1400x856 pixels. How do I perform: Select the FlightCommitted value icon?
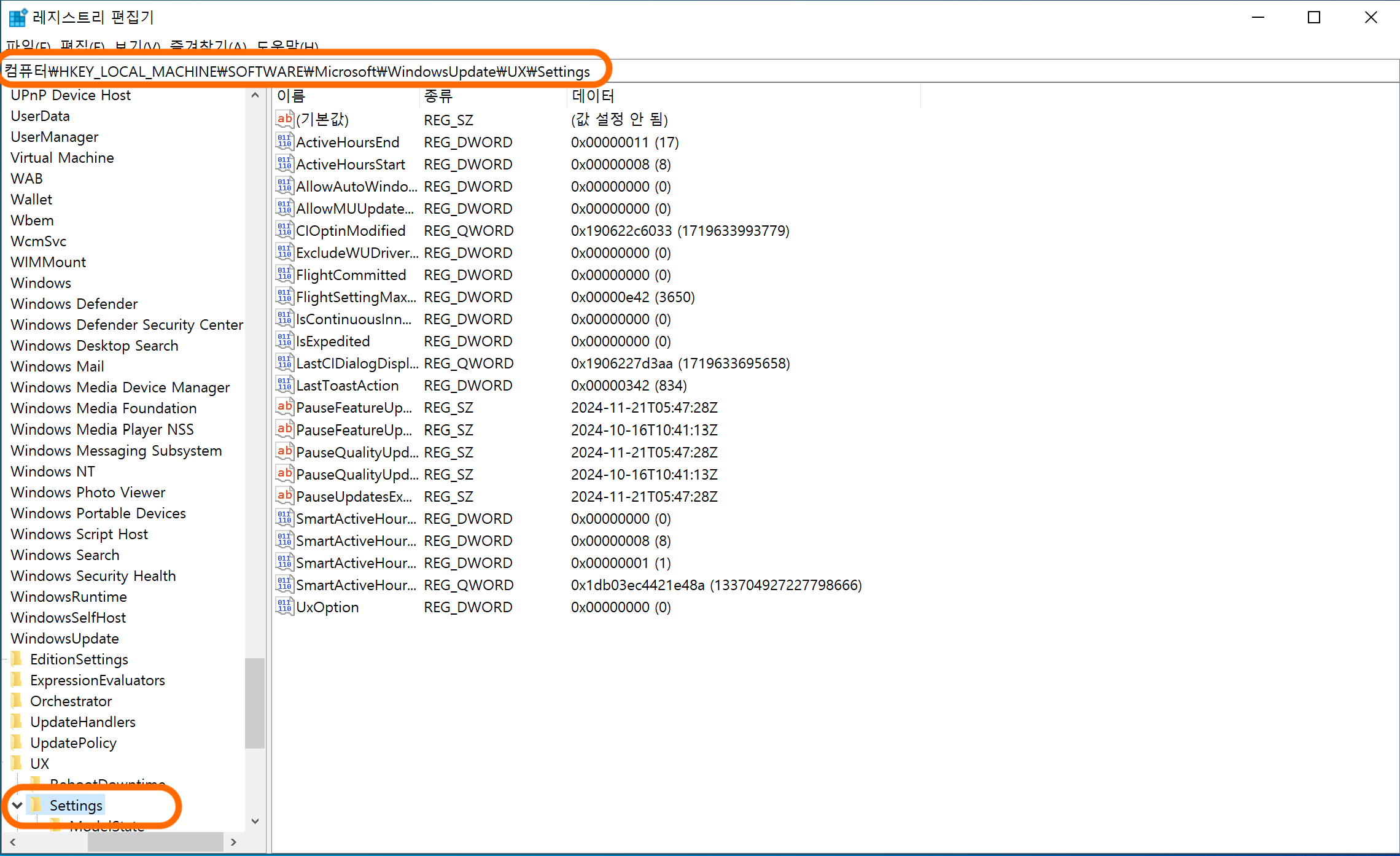click(284, 274)
